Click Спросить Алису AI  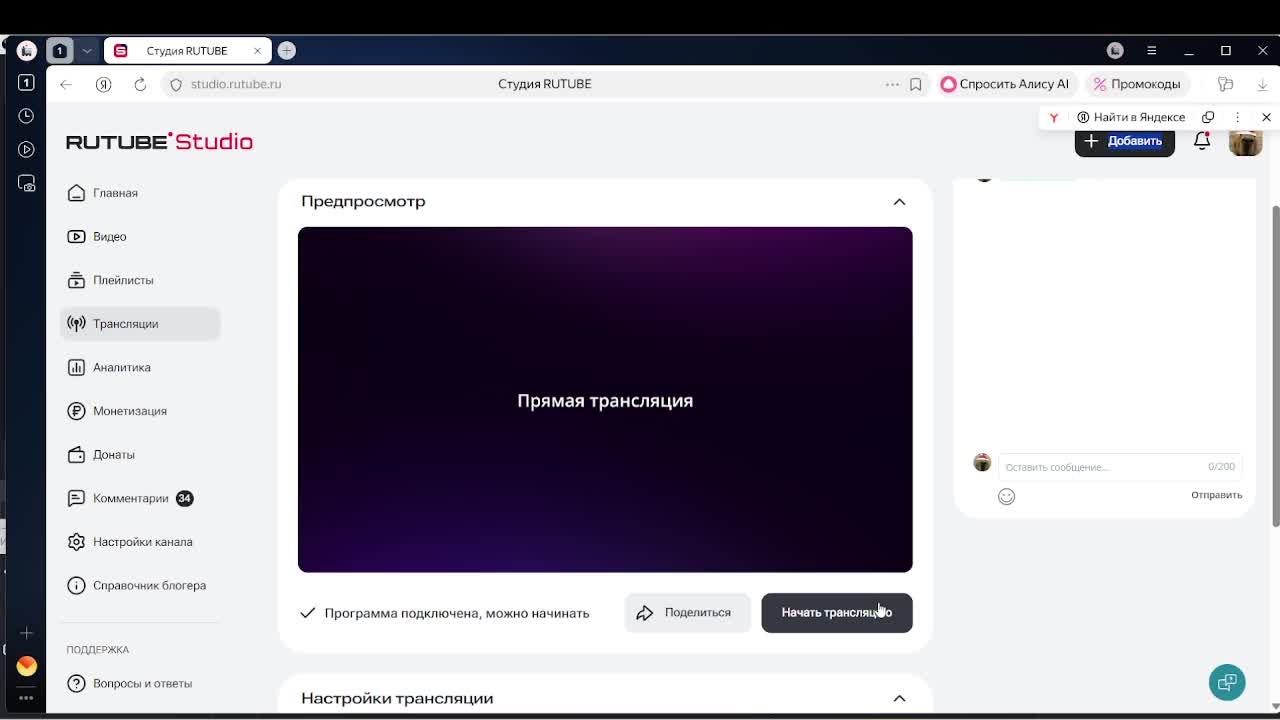[x=1006, y=84]
